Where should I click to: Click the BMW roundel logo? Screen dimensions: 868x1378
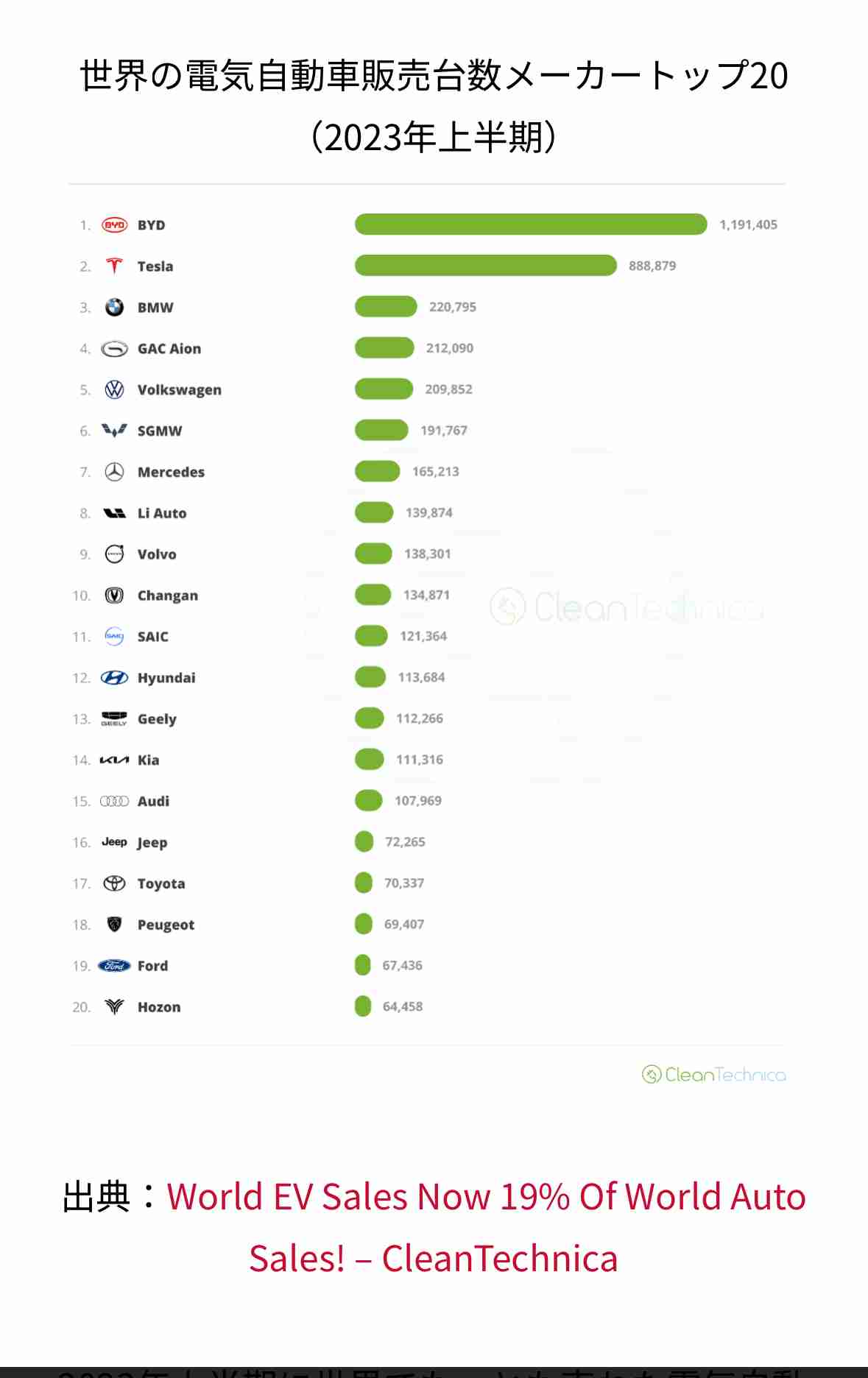(114, 308)
